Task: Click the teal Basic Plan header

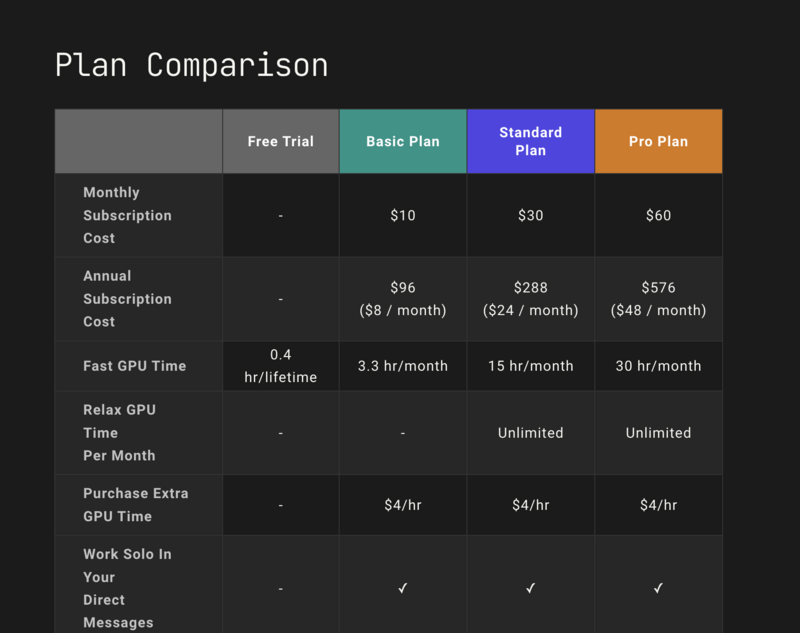Action: pyautogui.click(x=403, y=141)
